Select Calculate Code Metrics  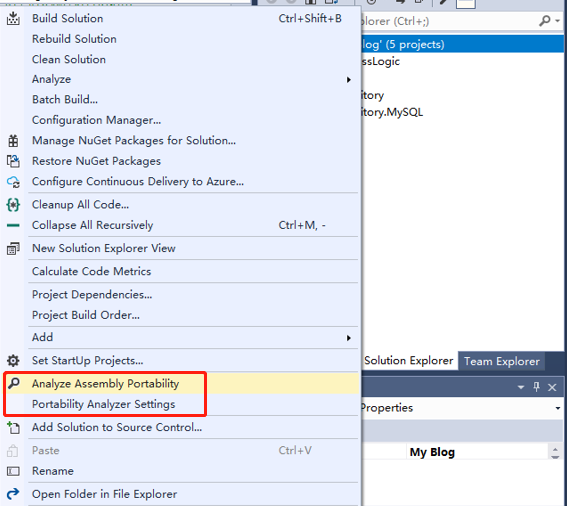pyautogui.click(x=181, y=272)
